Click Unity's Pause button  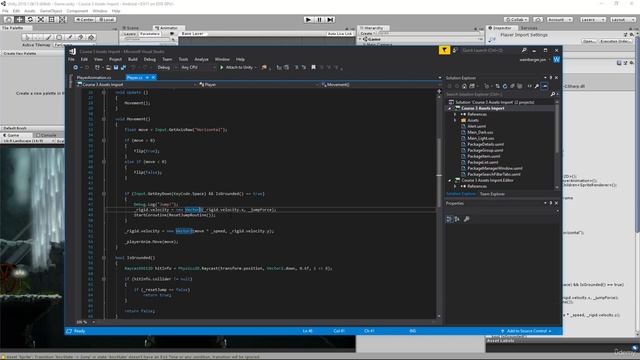coord(320,19)
